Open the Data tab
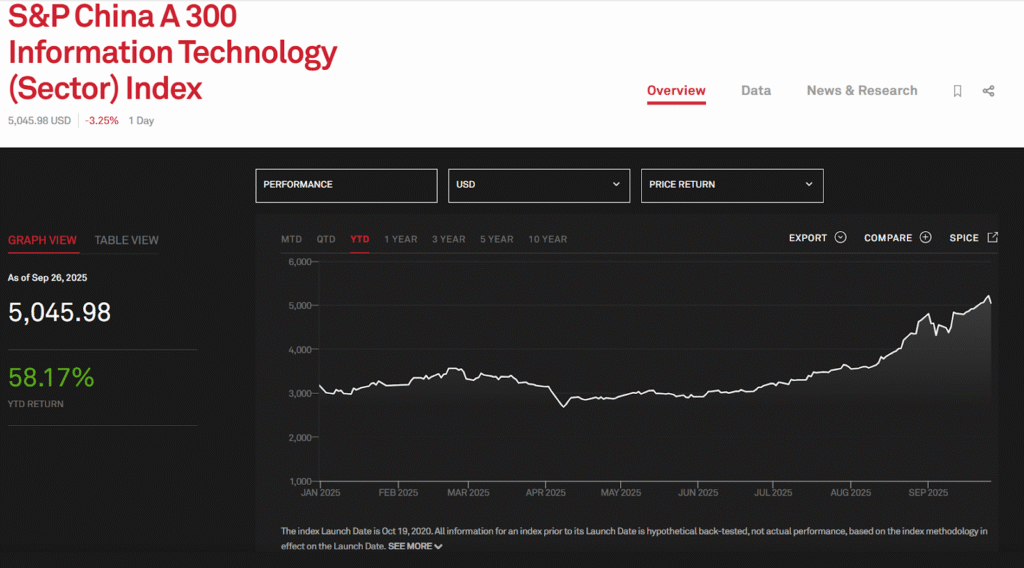Image resolution: width=1024 pixels, height=568 pixels. tap(755, 91)
